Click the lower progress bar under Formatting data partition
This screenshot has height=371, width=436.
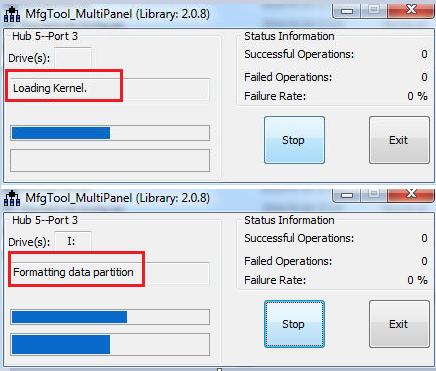tap(110, 345)
